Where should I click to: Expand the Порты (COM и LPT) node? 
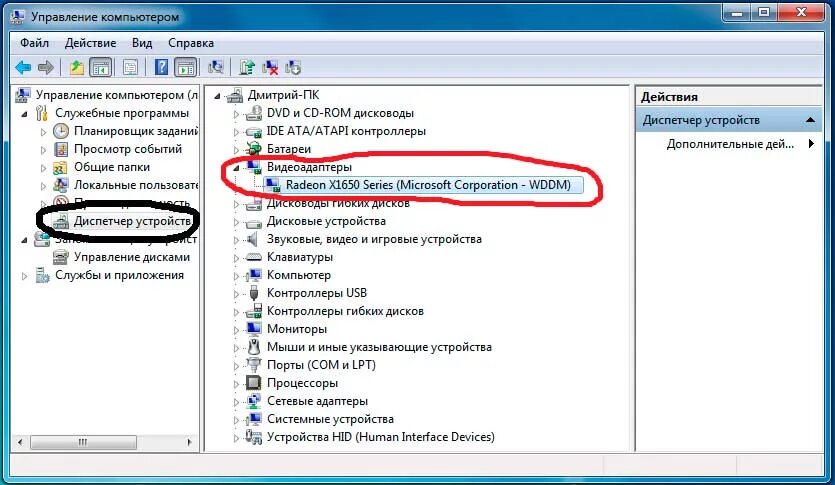click(236, 365)
